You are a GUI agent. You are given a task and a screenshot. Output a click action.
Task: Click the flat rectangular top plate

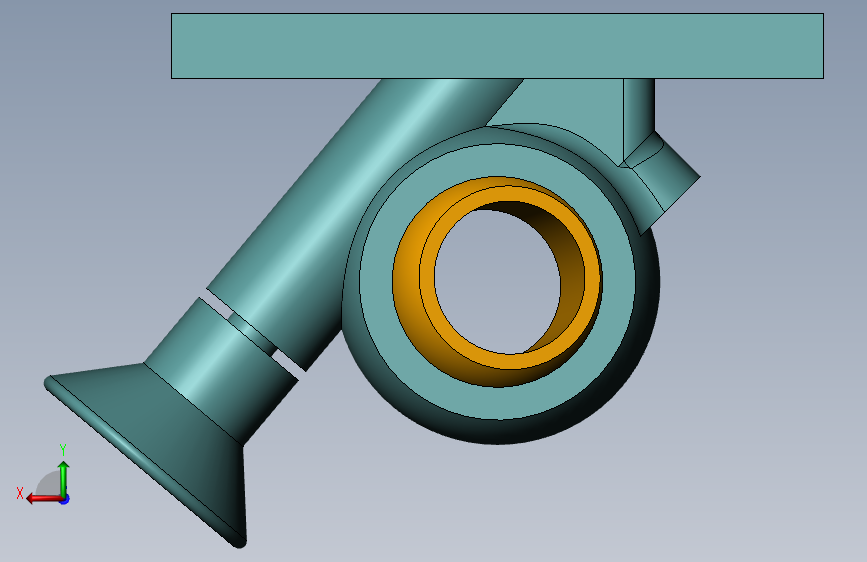click(497, 46)
